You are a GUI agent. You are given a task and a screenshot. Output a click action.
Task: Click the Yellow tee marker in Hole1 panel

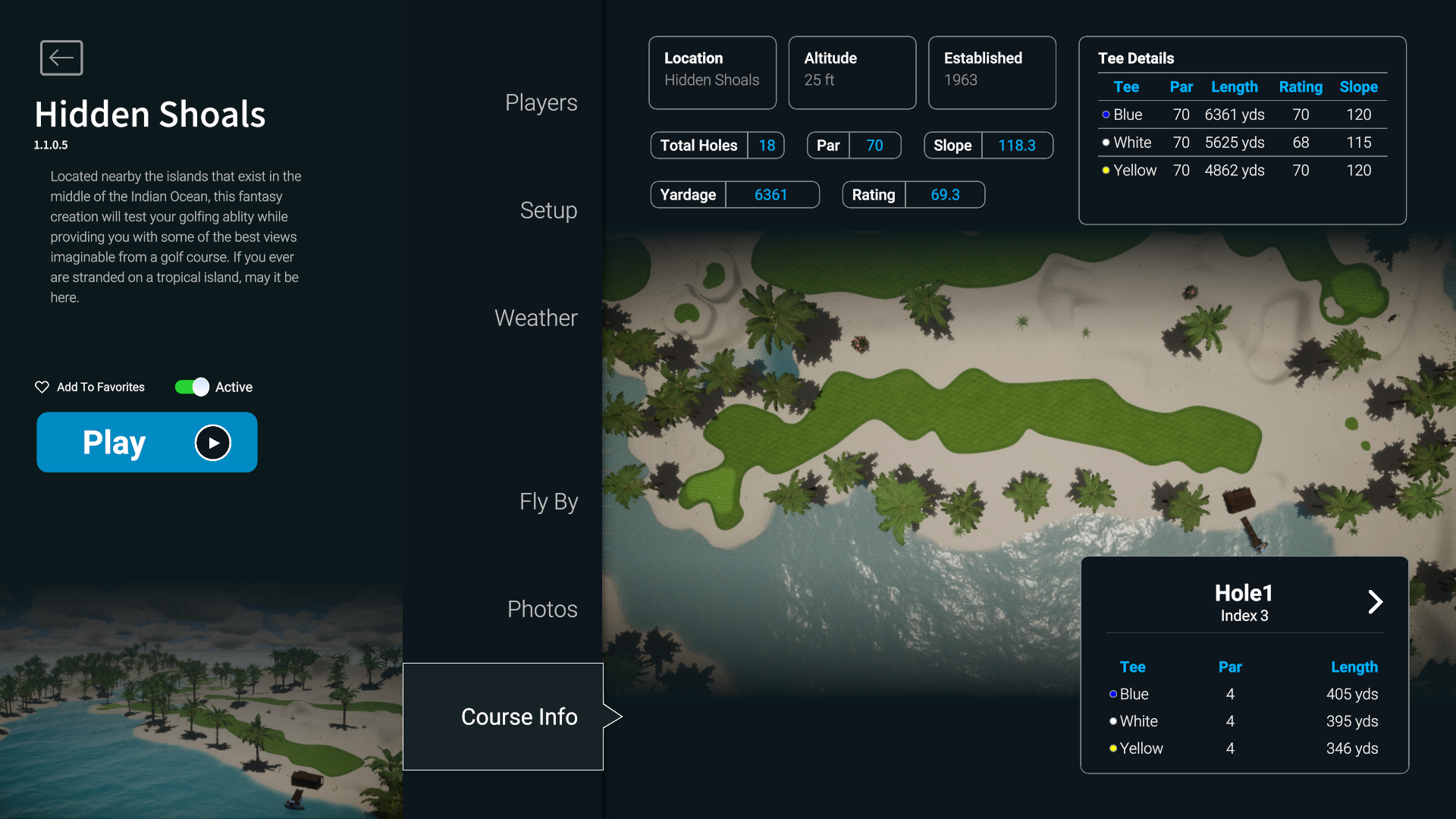coord(1112,748)
